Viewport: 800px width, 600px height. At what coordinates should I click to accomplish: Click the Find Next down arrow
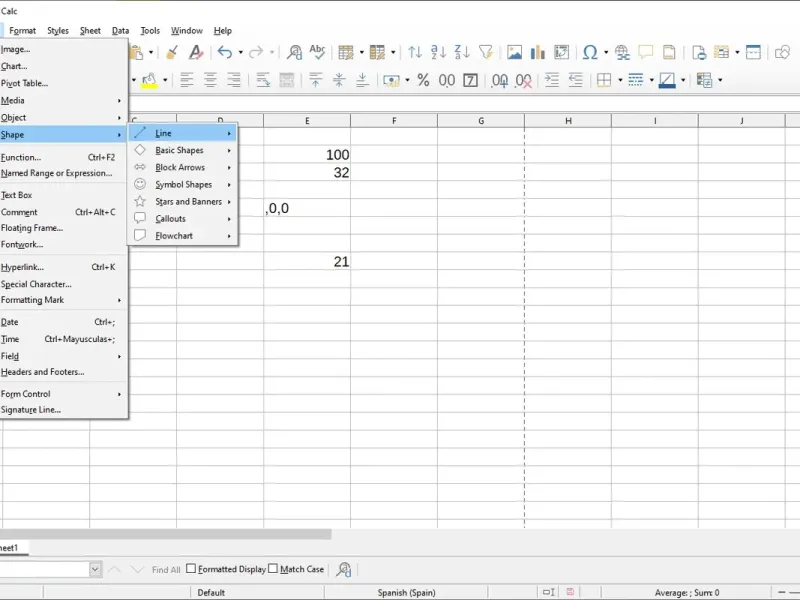[137, 569]
